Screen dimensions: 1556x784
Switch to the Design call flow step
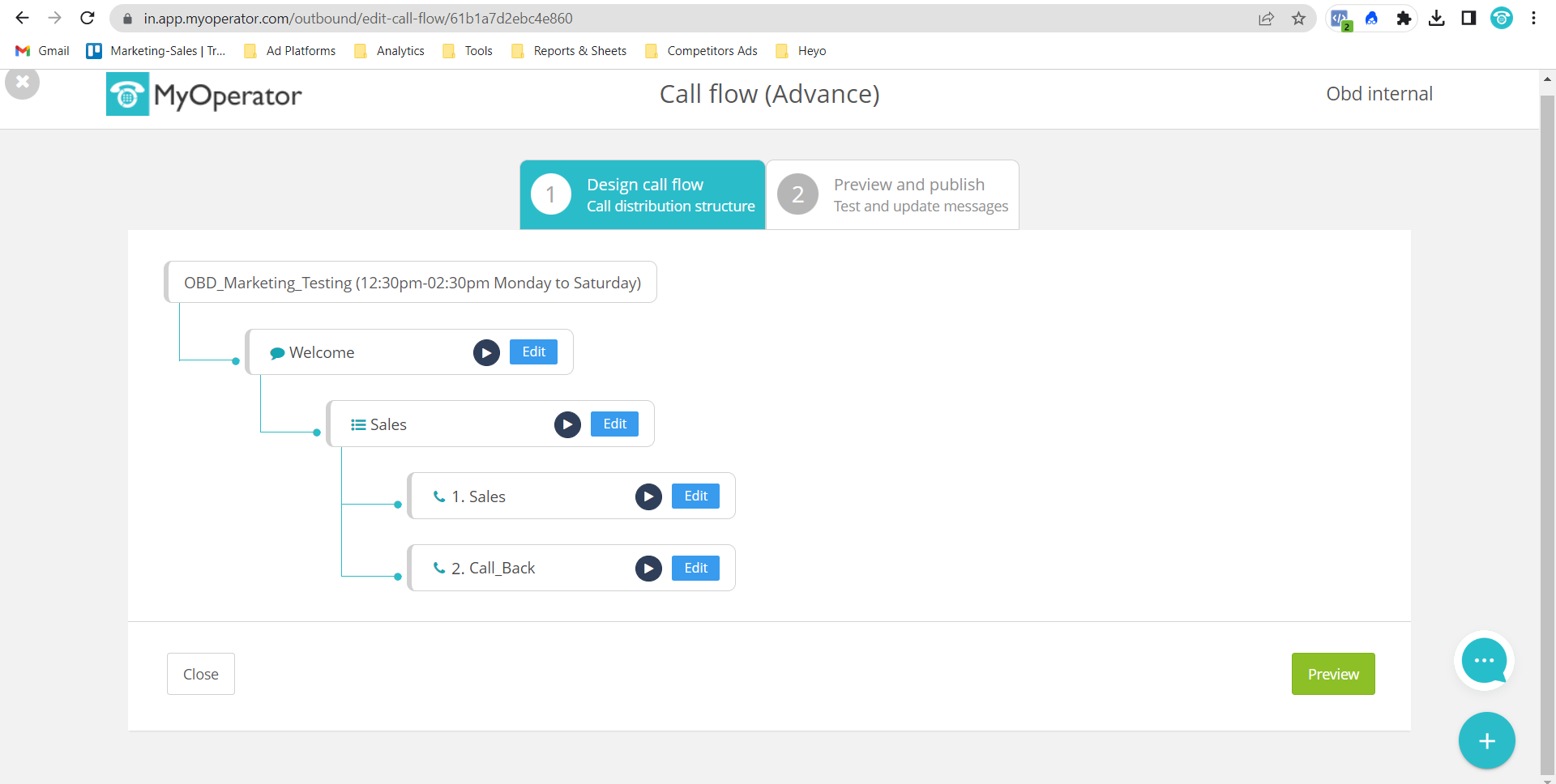642,194
